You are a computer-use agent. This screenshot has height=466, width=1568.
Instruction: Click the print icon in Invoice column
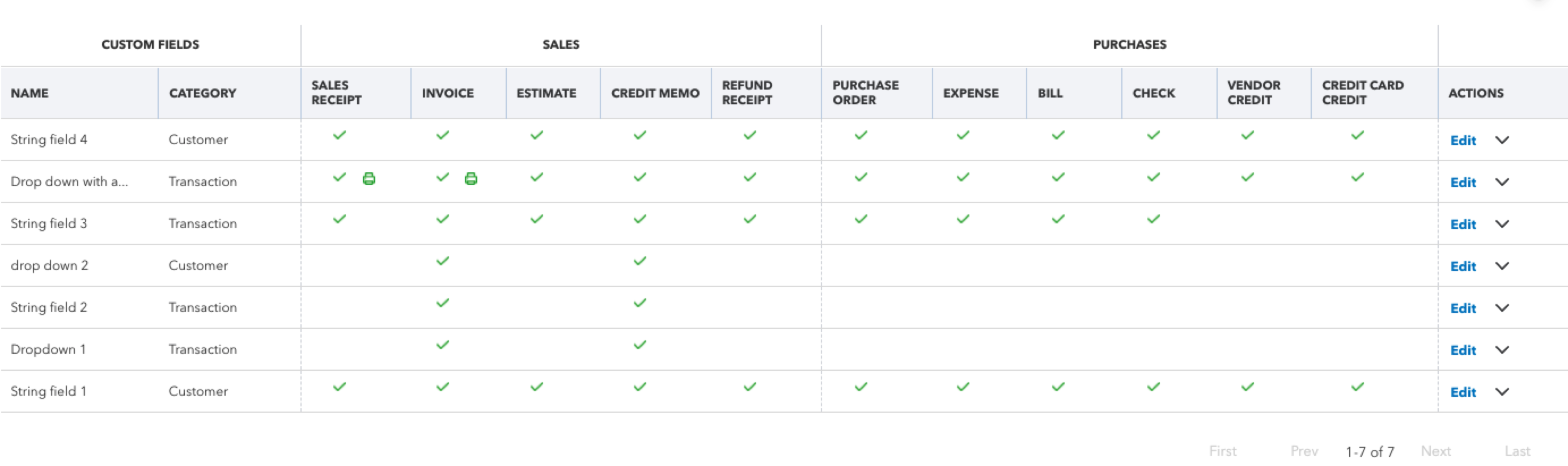click(x=471, y=178)
